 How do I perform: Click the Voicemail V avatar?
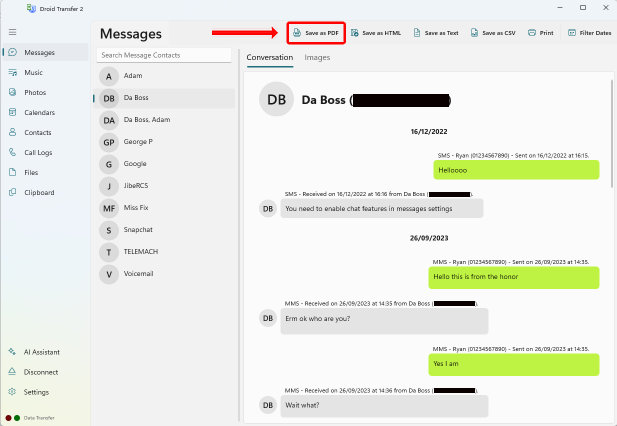coord(109,275)
